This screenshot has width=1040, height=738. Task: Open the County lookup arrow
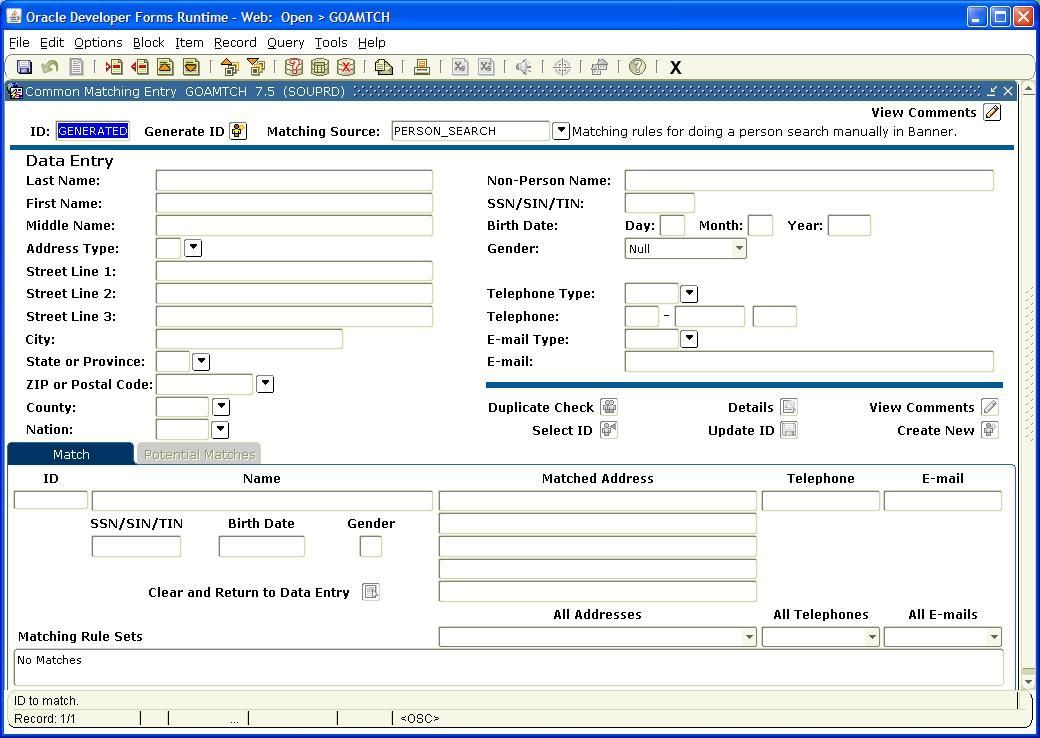(x=221, y=407)
